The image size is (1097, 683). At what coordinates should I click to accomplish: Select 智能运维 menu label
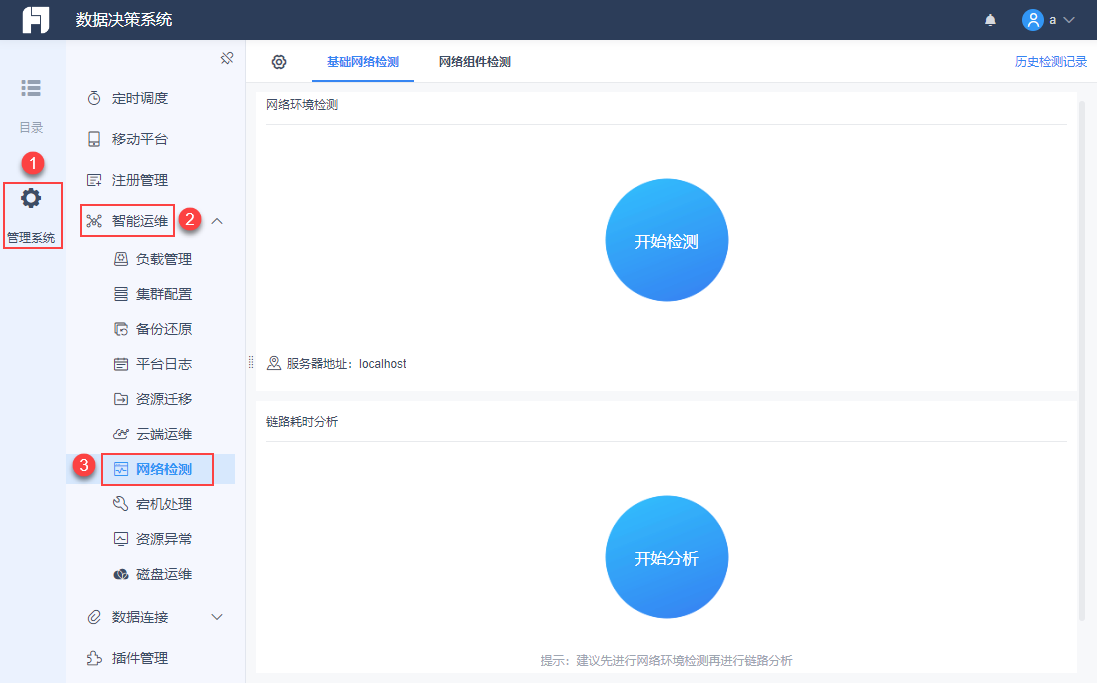[140, 221]
